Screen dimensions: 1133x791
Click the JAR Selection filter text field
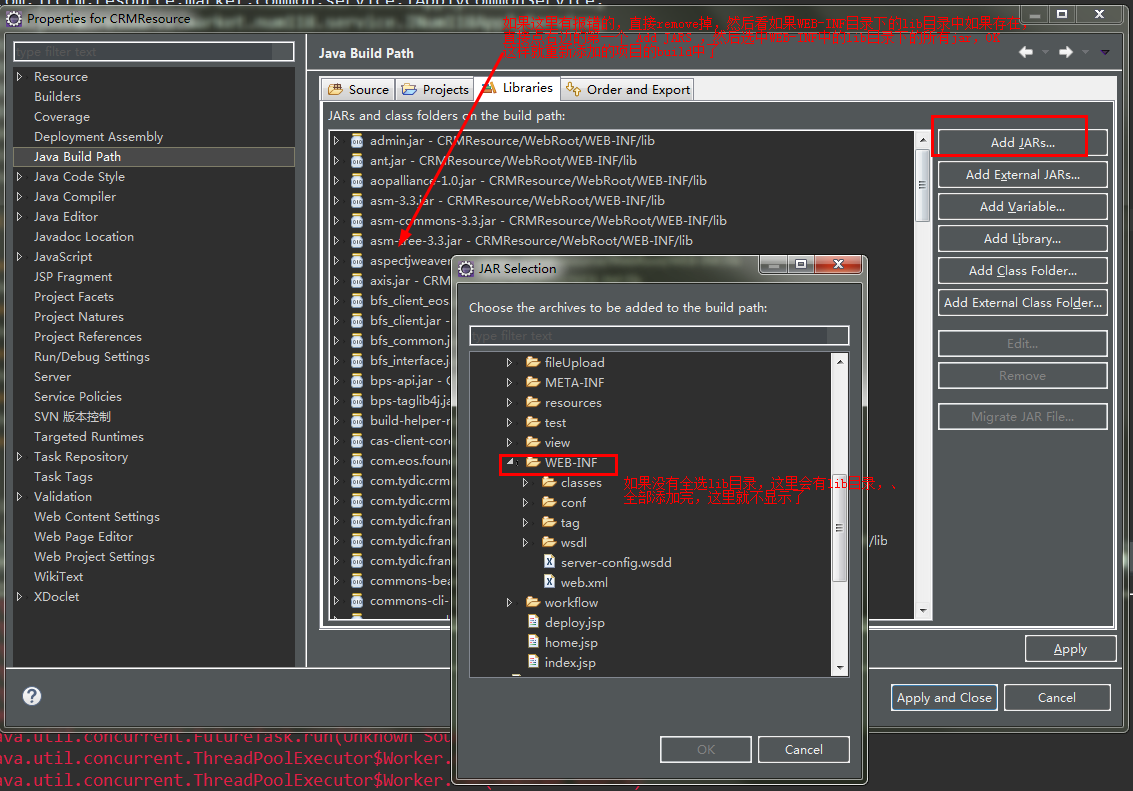pos(659,335)
